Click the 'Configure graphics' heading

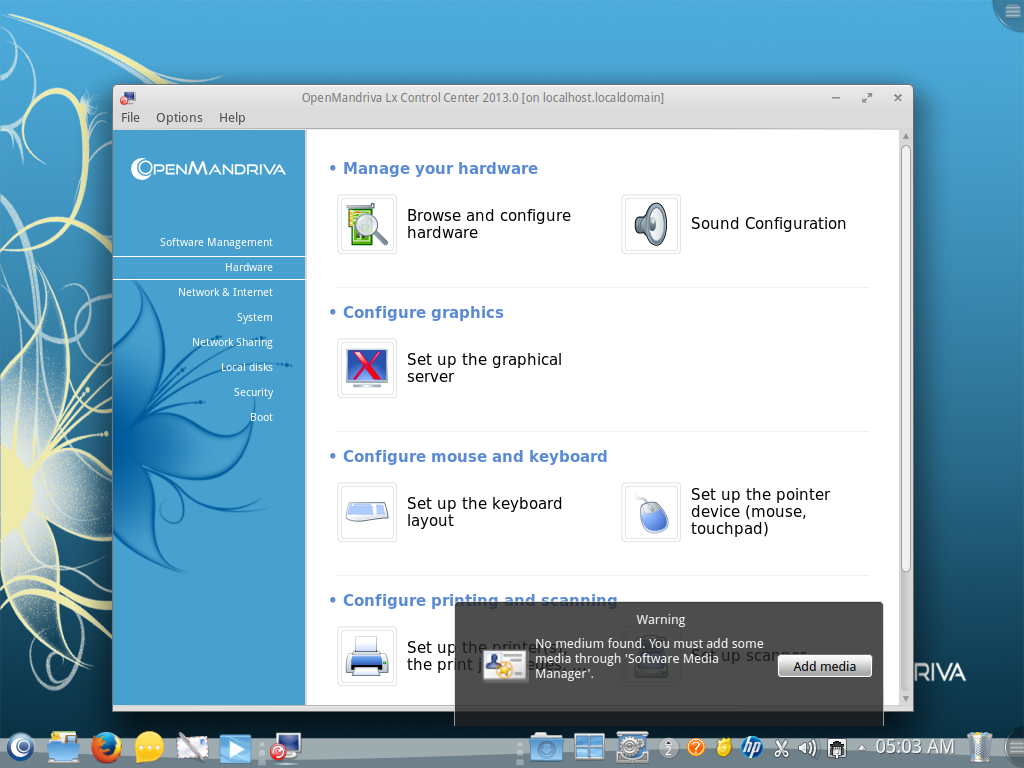423,312
